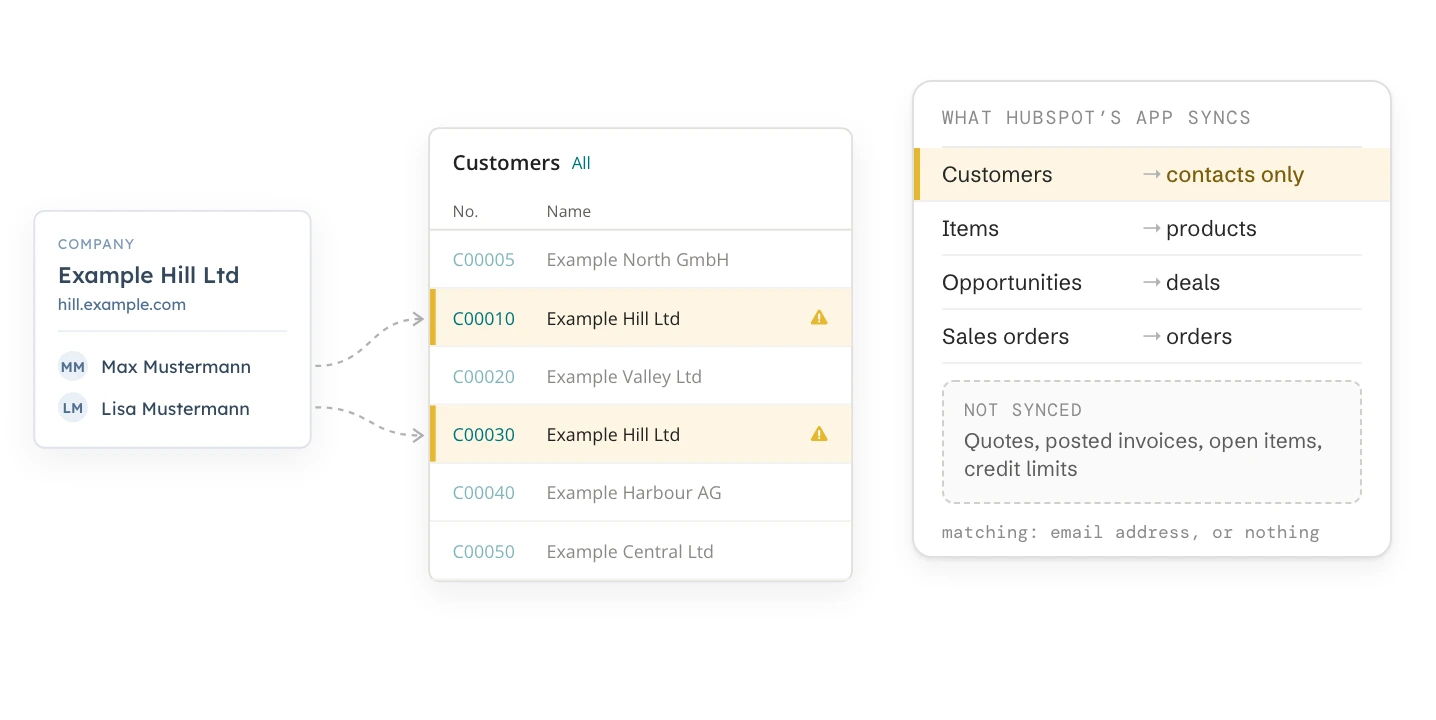Click the 'products' mapping text

pos(1211,229)
